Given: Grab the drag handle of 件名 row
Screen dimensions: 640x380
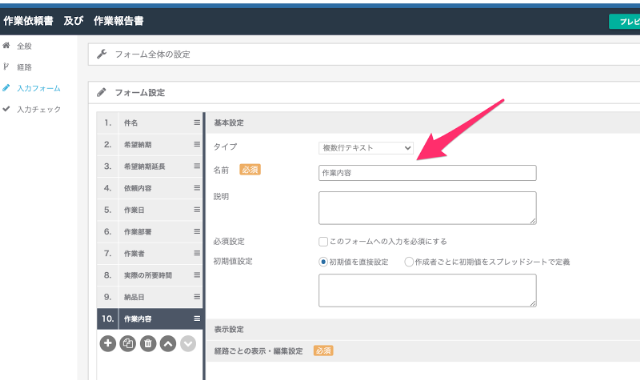Looking at the screenshot, I should (197, 122).
